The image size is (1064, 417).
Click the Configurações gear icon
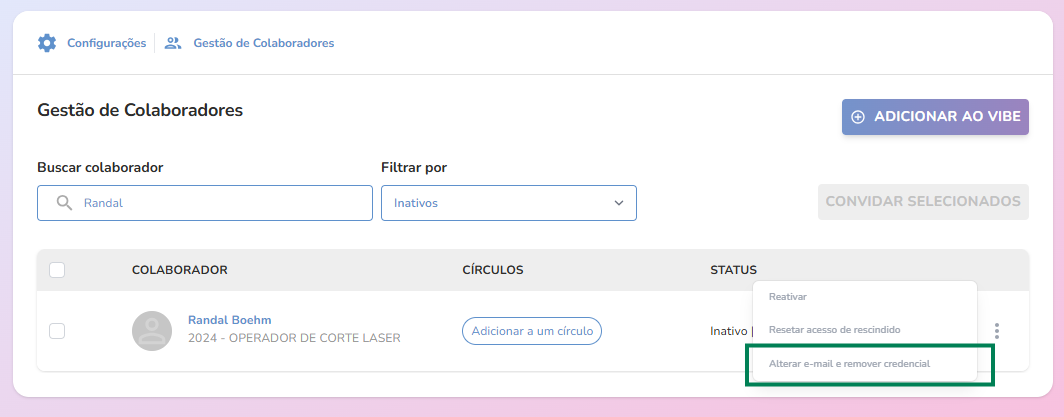pyautogui.click(x=47, y=43)
